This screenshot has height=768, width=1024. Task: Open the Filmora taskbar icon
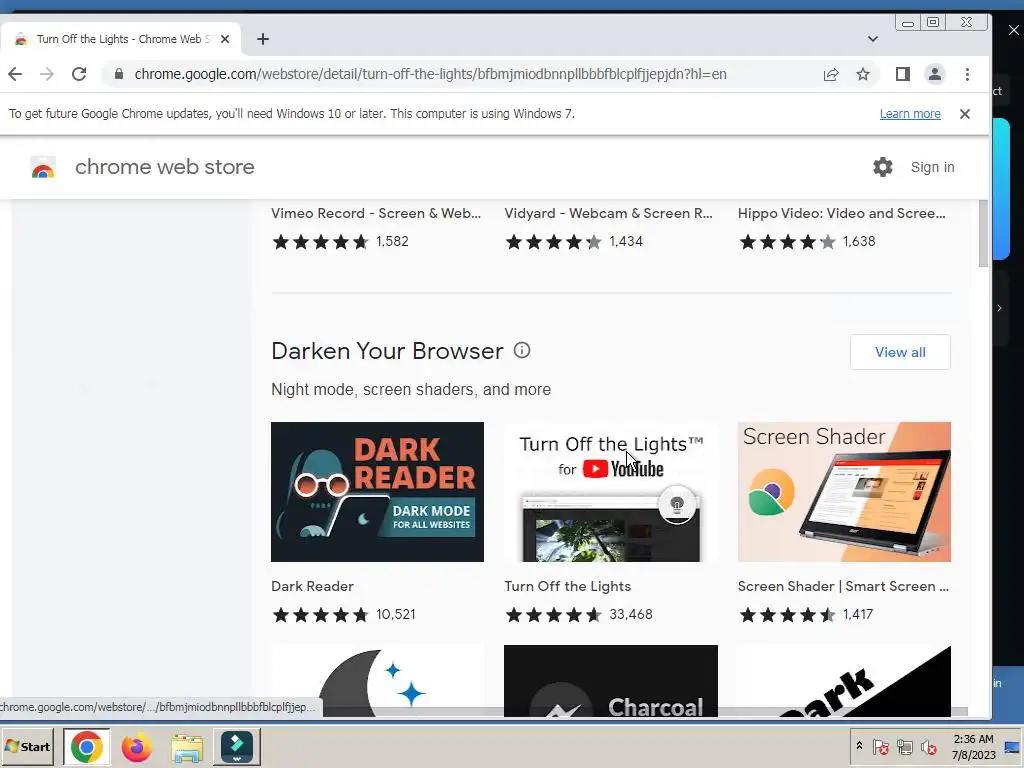[x=236, y=746]
